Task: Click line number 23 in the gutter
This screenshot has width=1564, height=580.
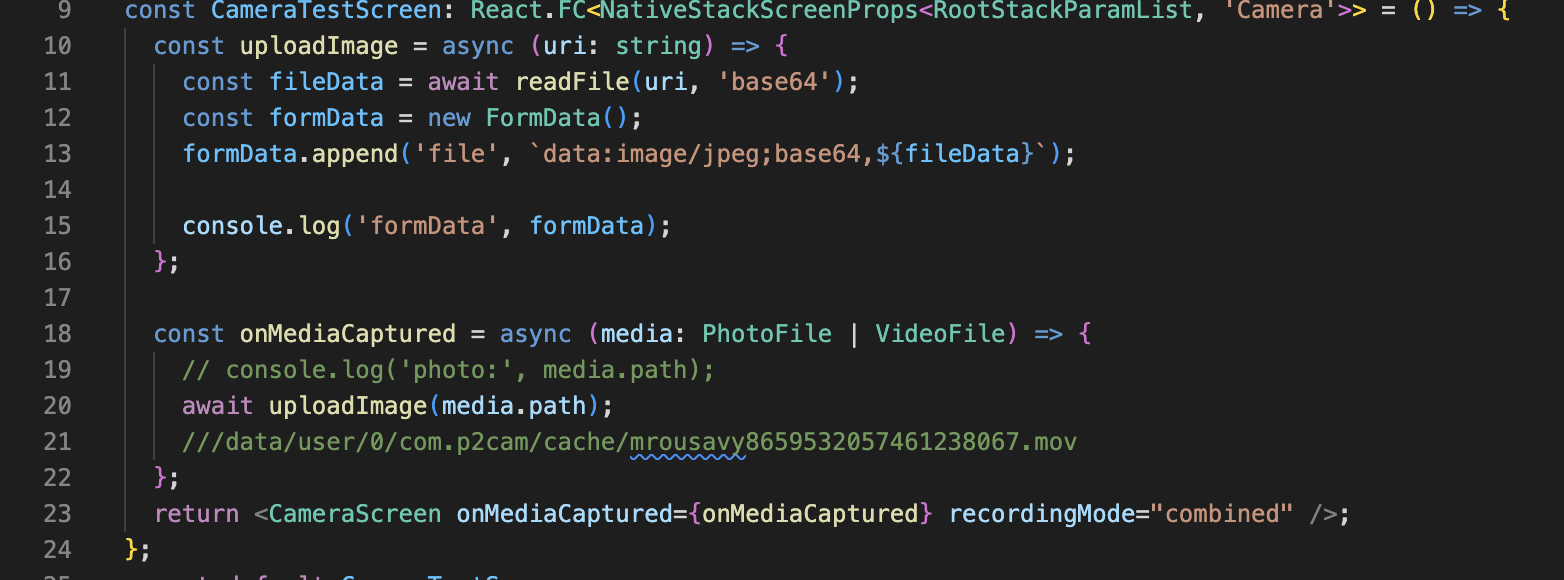Action: pos(57,514)
